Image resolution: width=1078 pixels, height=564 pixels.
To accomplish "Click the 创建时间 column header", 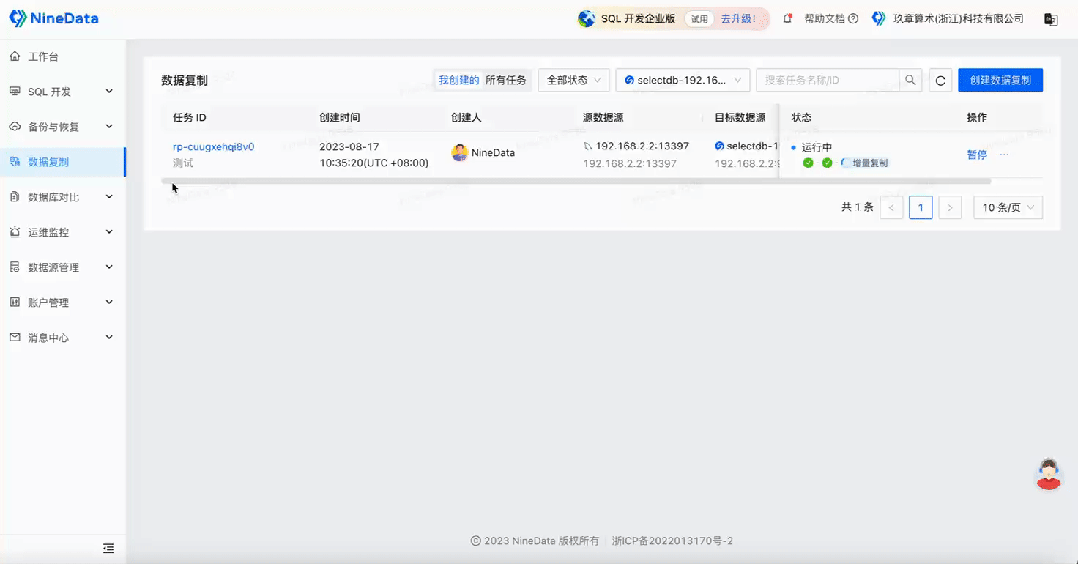I will (x=340, y=118).
